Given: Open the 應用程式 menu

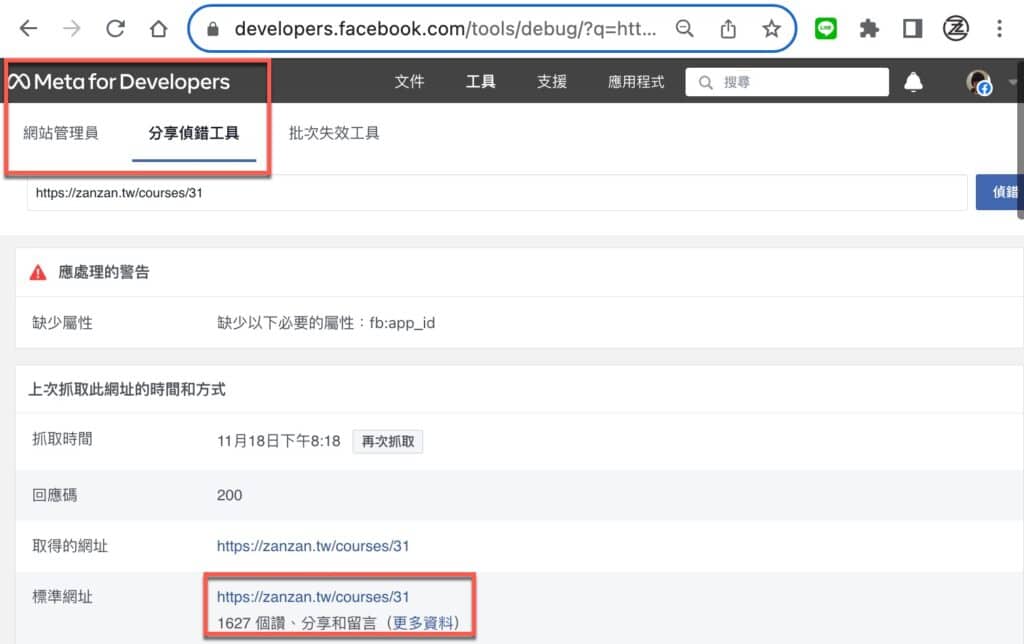Looking at the screenshot, I should [636, 82].
